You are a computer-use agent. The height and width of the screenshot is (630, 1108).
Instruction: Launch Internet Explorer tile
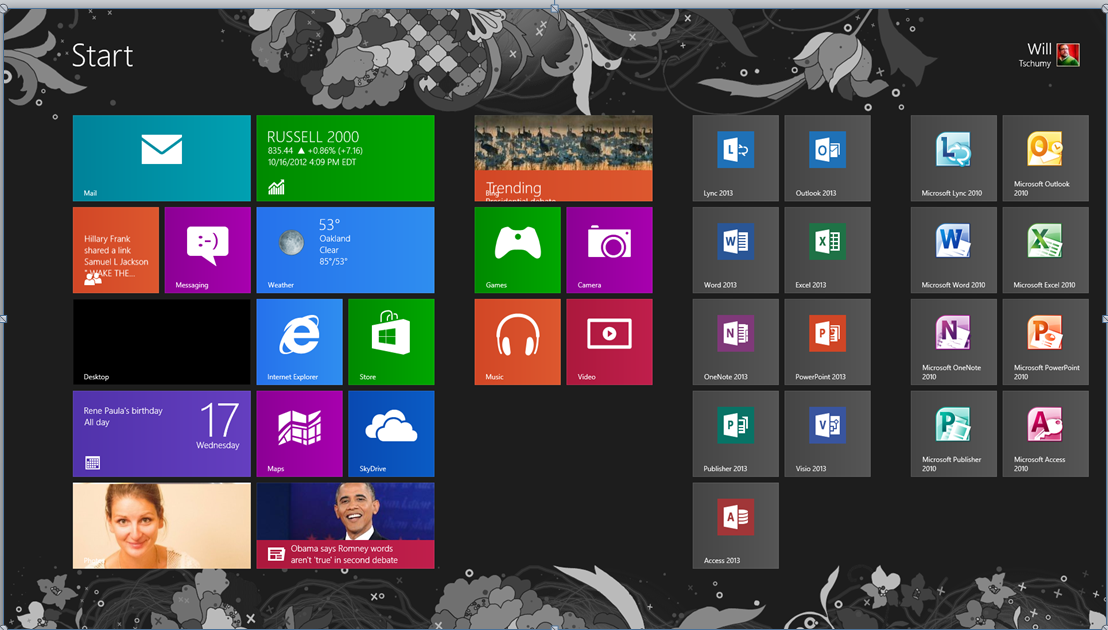point(299,341)
